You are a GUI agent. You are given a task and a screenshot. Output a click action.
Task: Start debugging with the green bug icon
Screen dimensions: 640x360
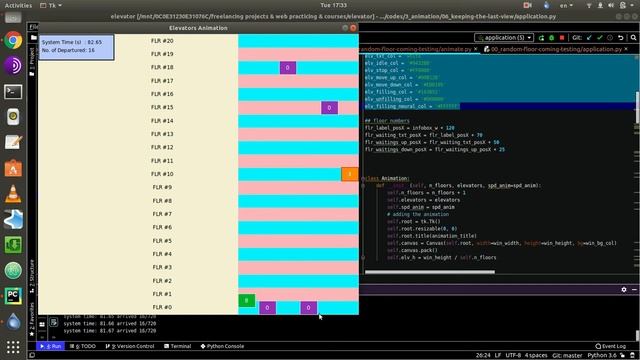[x=551, y=38]
